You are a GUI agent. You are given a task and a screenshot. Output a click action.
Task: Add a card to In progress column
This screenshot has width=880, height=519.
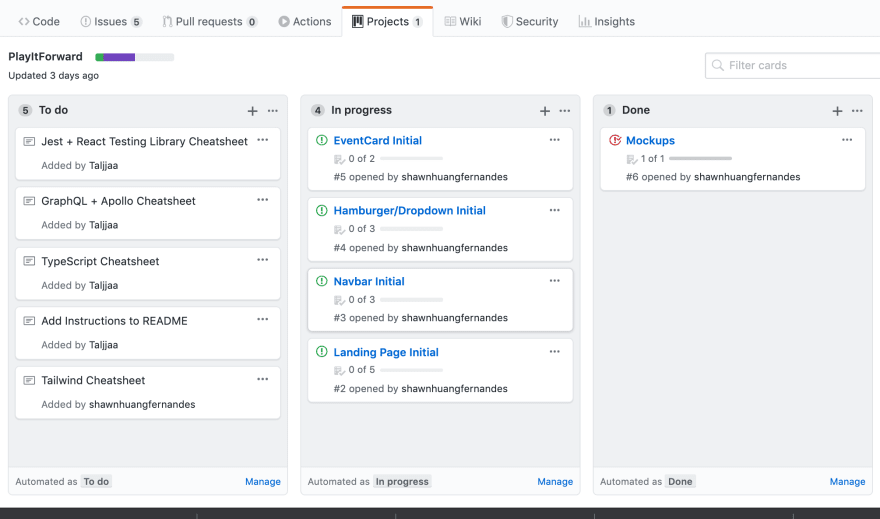(545, 111)
